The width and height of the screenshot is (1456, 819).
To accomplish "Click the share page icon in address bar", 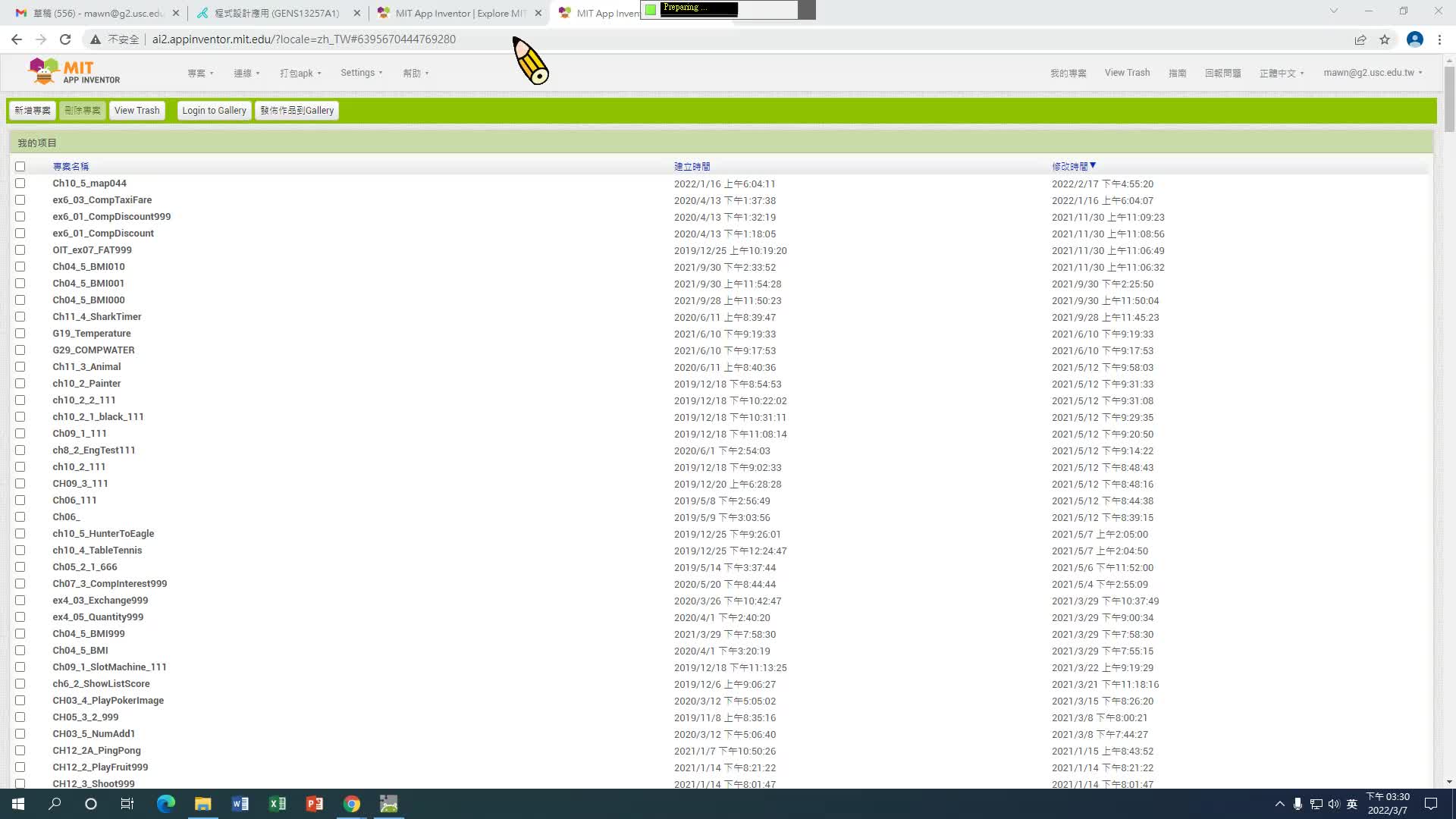I will coord(1360,39).
